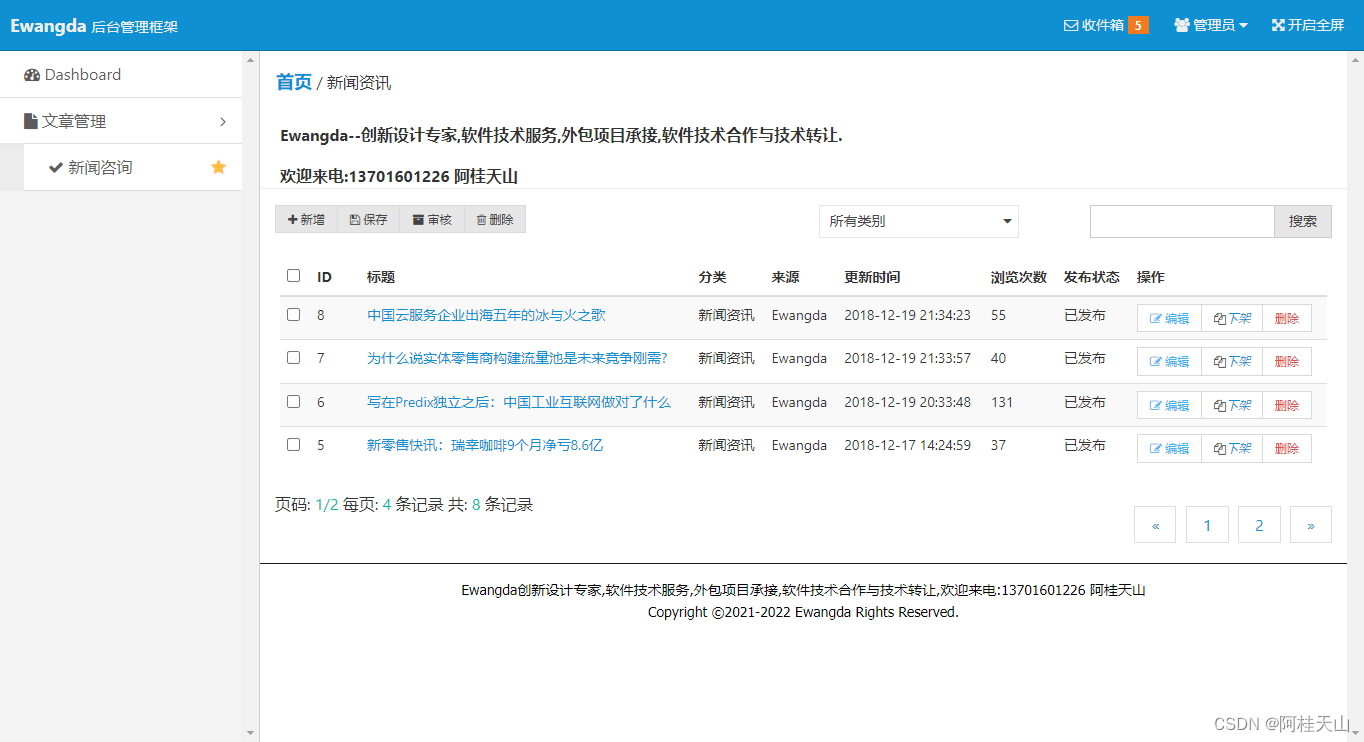Click 开启全屏 in the top bar
1364x742 pixels.
1308,25
